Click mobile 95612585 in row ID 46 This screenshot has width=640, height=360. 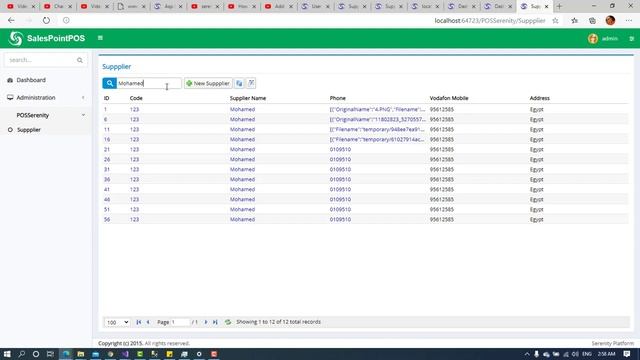tap(442, 199)
